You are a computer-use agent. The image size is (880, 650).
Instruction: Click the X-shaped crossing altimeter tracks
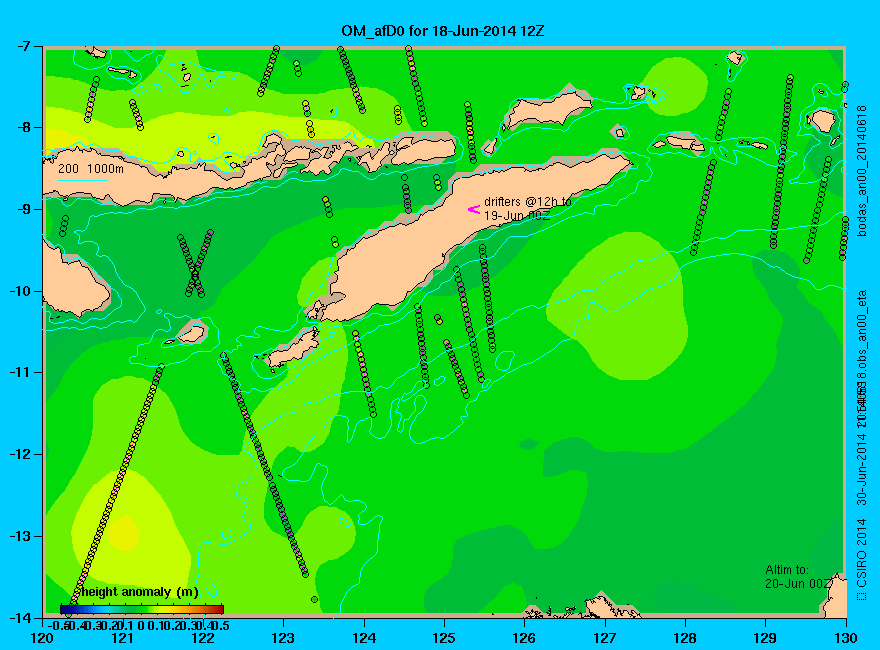click(195, 263)
